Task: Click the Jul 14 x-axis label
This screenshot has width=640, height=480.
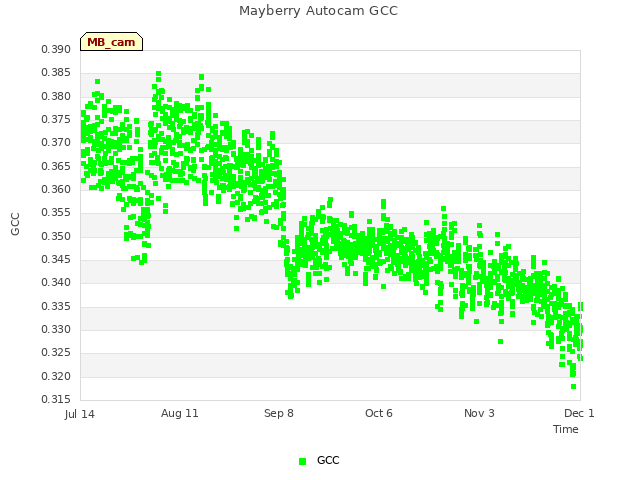Action: click(80, 414)
